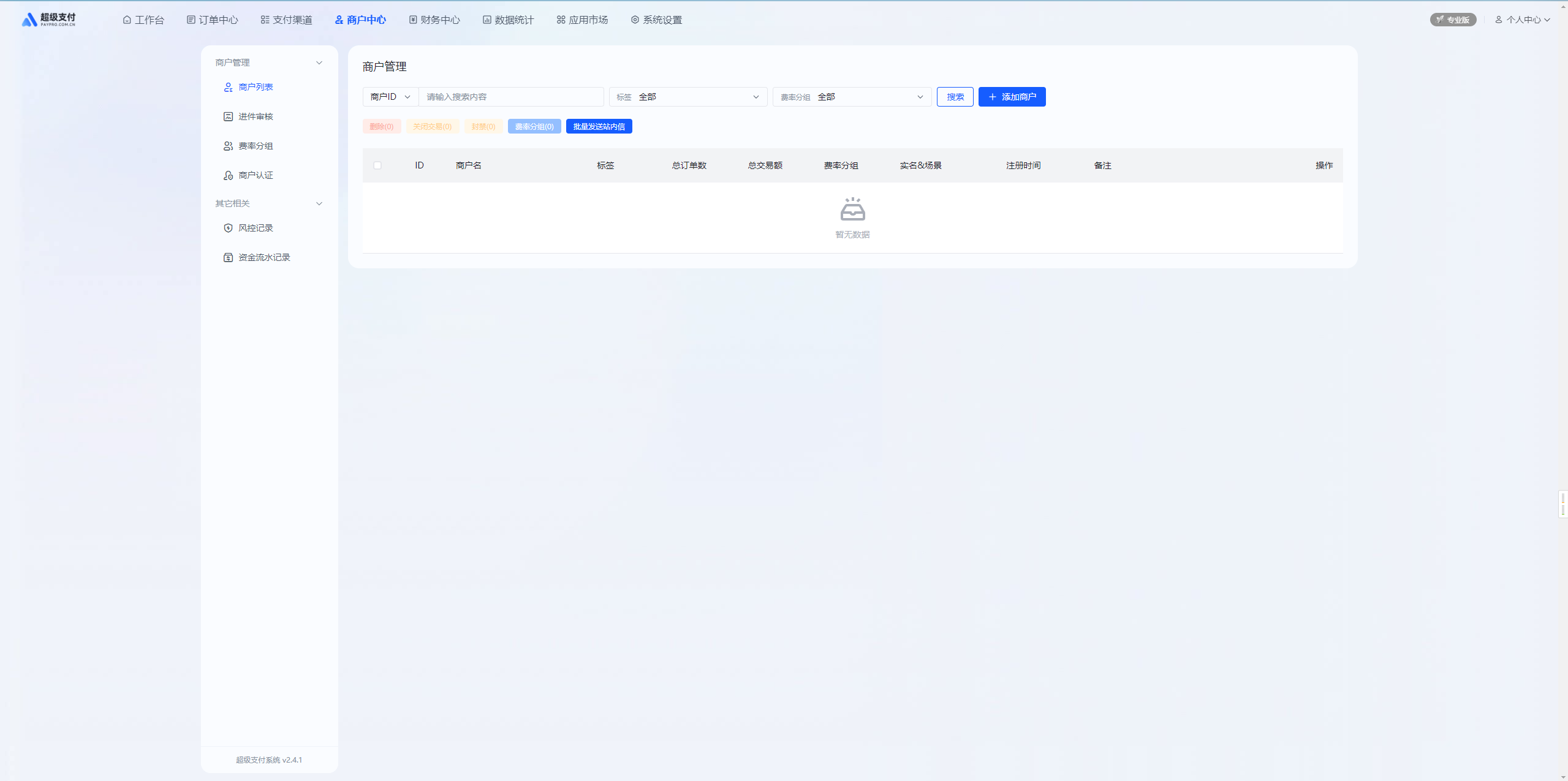This screenshot has width=1568, height=781.
Task: Click the 超级支付 logo
Action: 49,20
